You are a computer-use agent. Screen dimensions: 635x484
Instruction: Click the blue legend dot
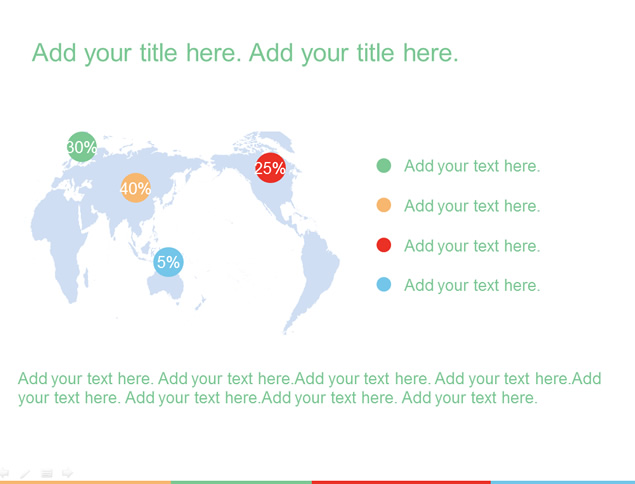pos(384,284)
